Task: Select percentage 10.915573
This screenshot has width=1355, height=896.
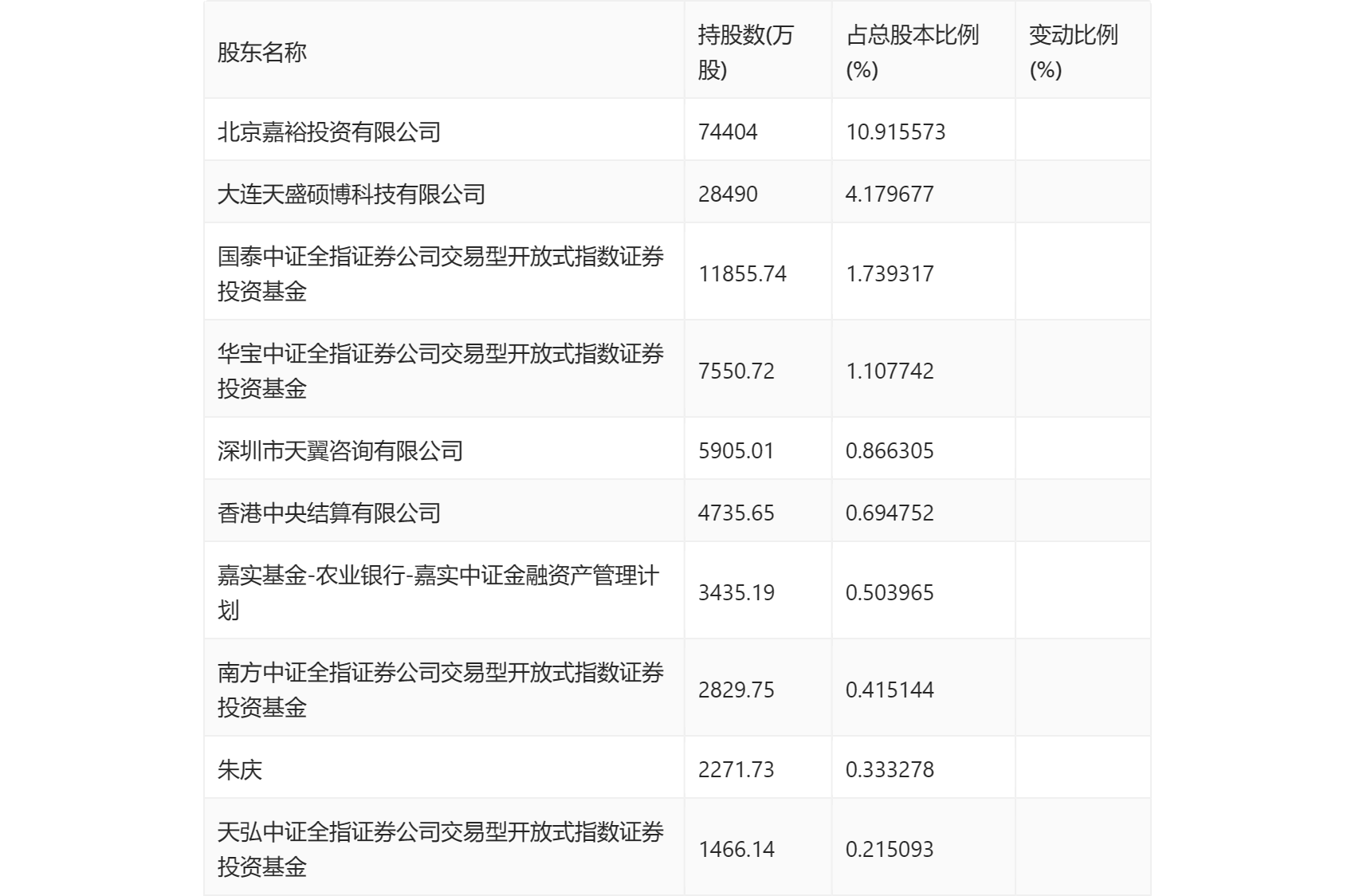Action: tap(896, 132)
